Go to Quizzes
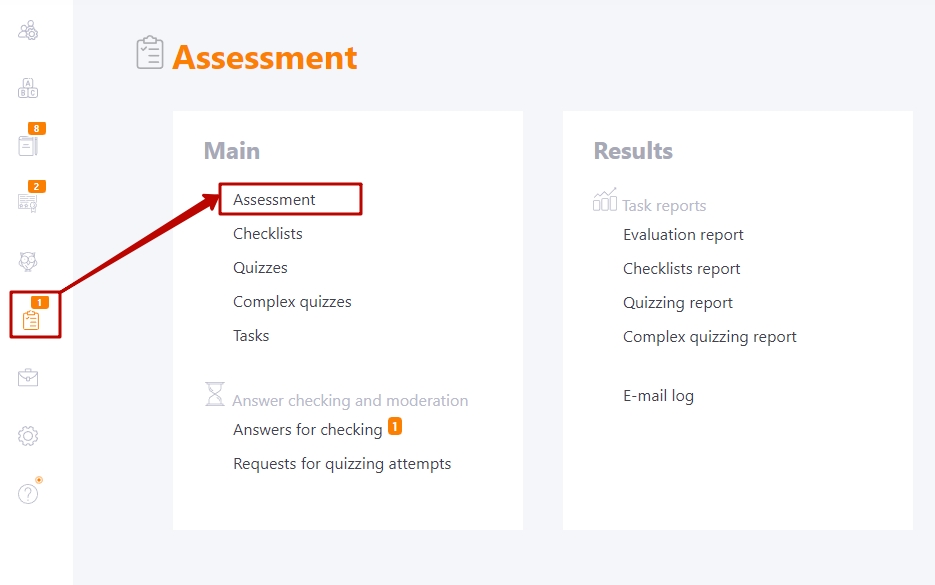 point(260,268)
